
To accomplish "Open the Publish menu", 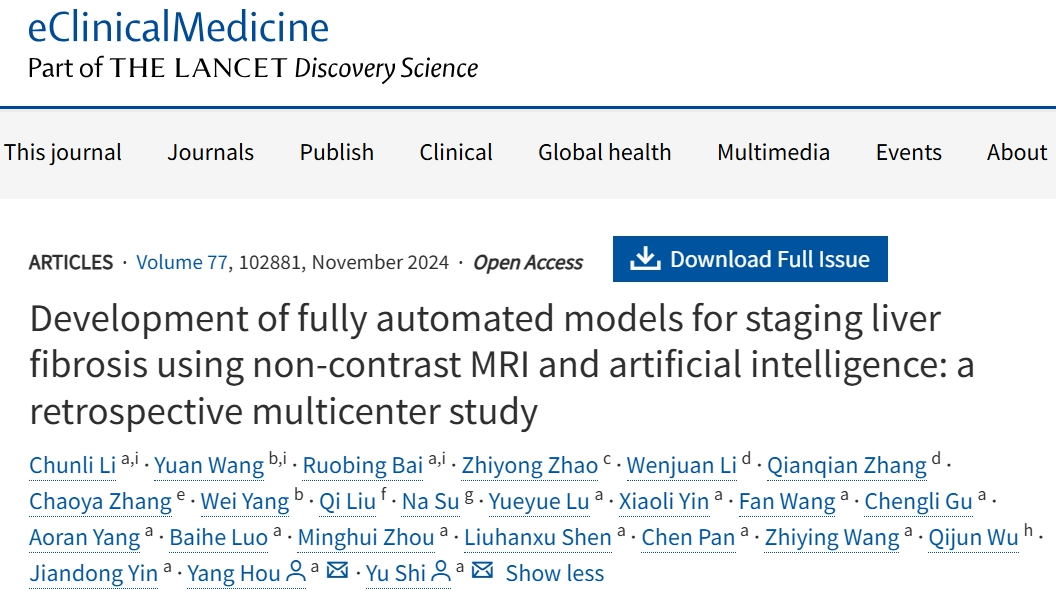I will pos(337,152).
